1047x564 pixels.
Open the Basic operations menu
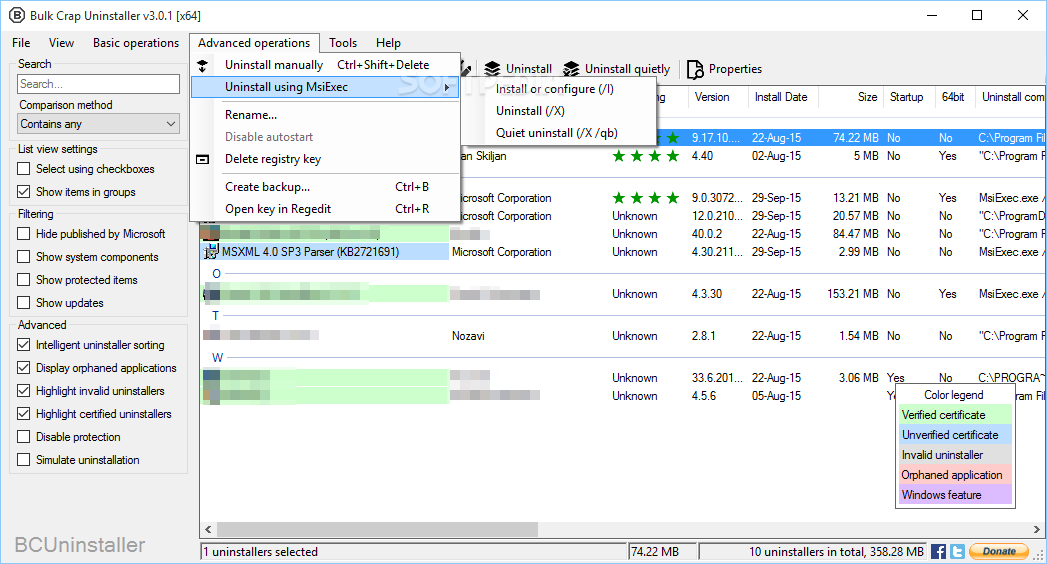coord(136,43)
